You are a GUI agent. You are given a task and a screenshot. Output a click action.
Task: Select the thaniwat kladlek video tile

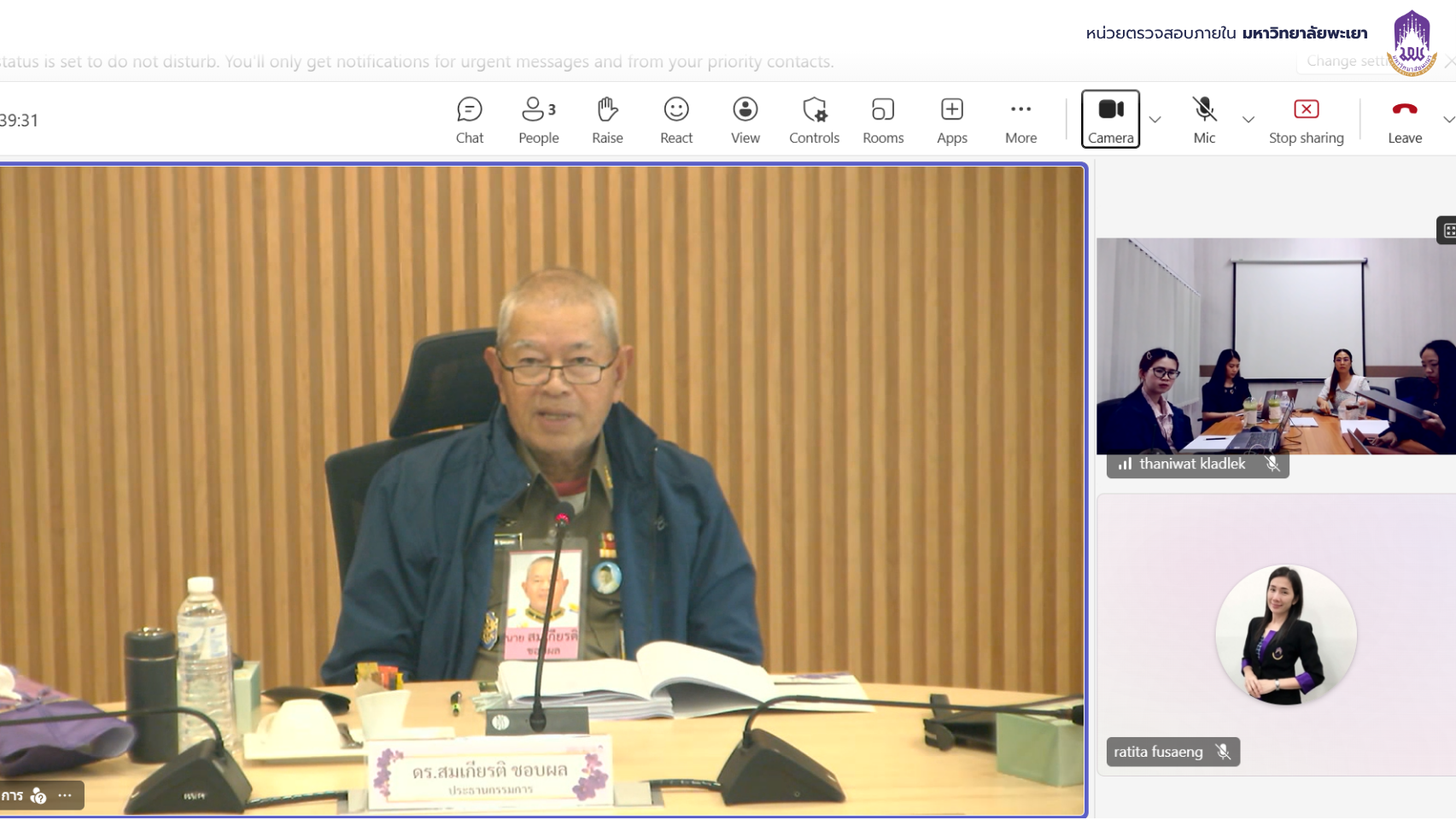(x=1276, y=346)
